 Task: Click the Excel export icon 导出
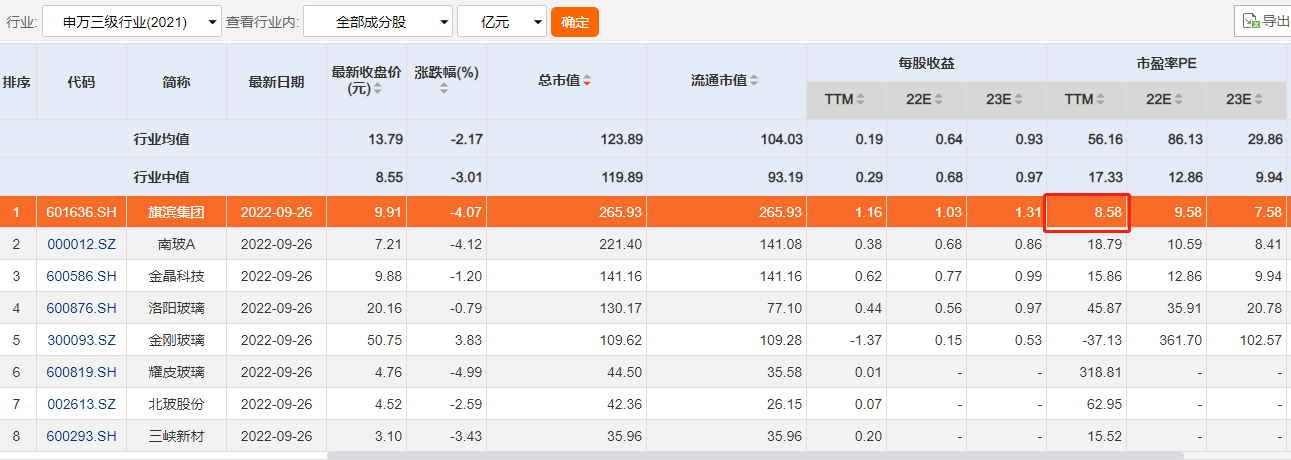point(1264,21)
